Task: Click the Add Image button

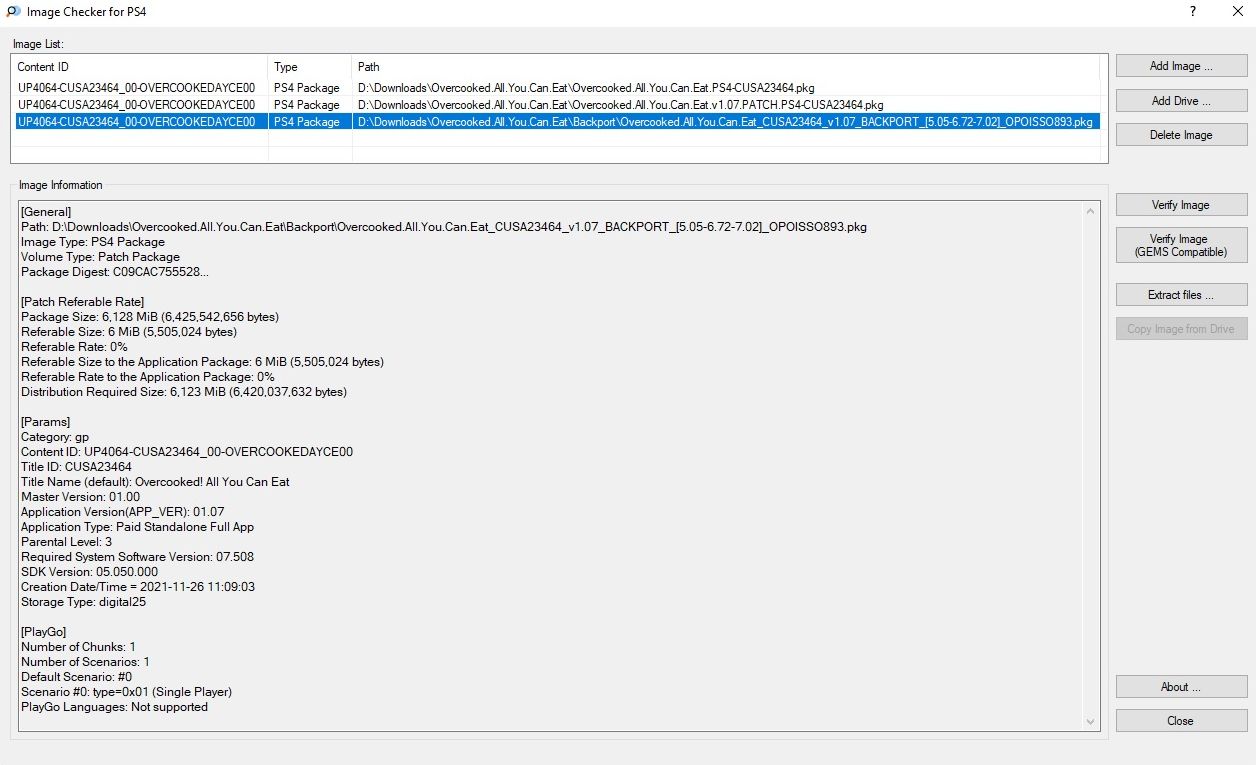Action: [1181, 66]
